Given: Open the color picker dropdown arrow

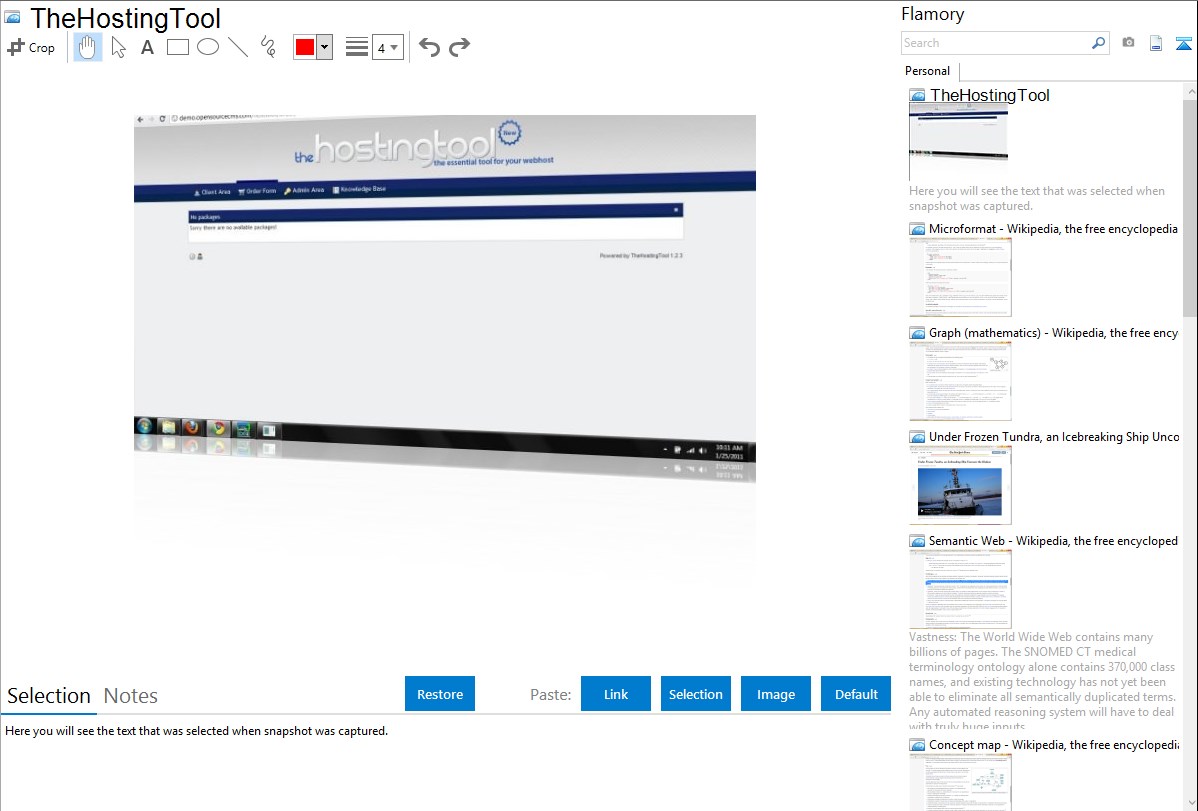Looking at the screenshot, I should 325,47.
